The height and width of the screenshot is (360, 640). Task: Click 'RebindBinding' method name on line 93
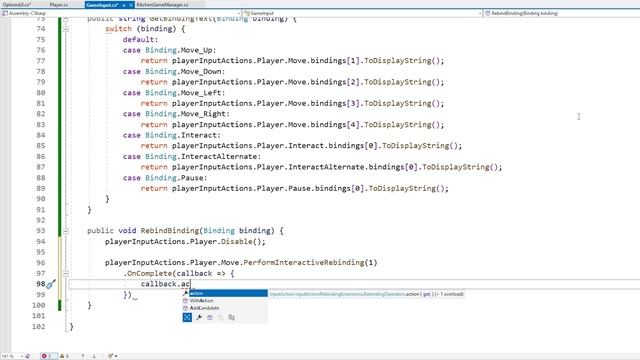[169, 231]
